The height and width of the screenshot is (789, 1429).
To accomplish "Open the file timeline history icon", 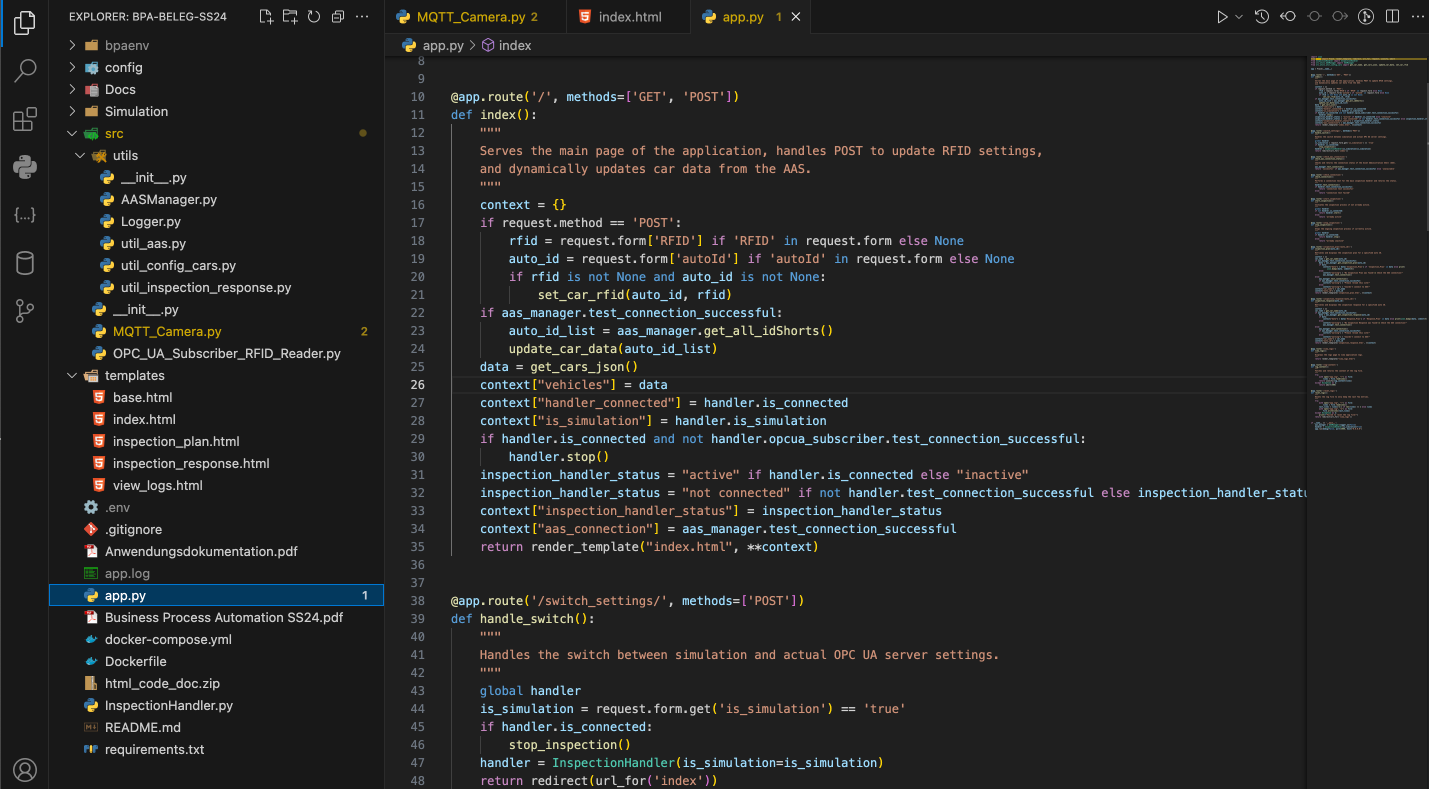I will coord(1262,17).
